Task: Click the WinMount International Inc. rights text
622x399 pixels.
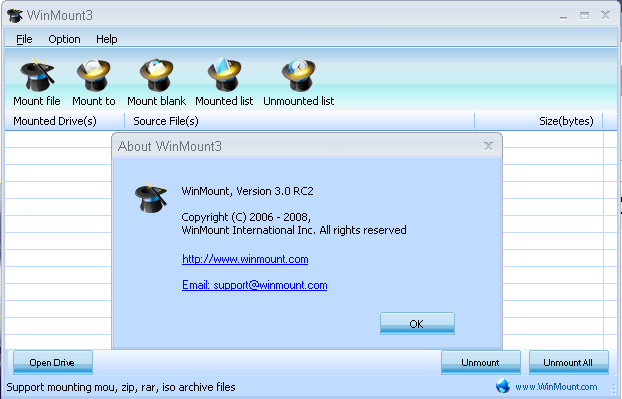Action: pyautogui.click(x=294, y=230)
